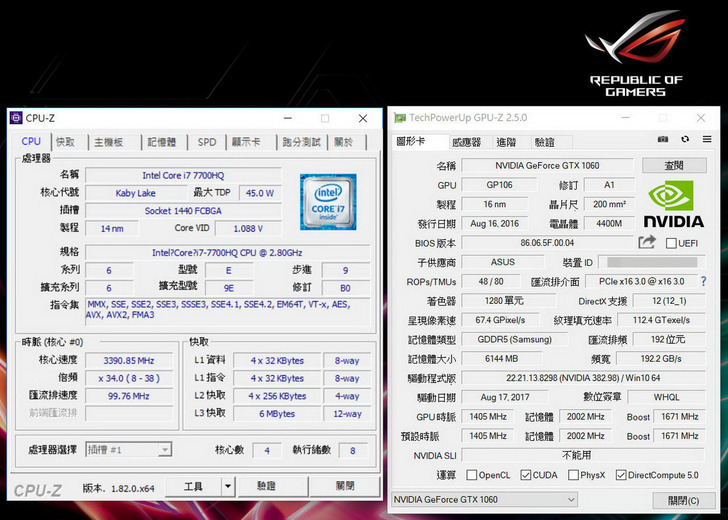Toggle the UEFI checkbox

(x=670, y=243)
